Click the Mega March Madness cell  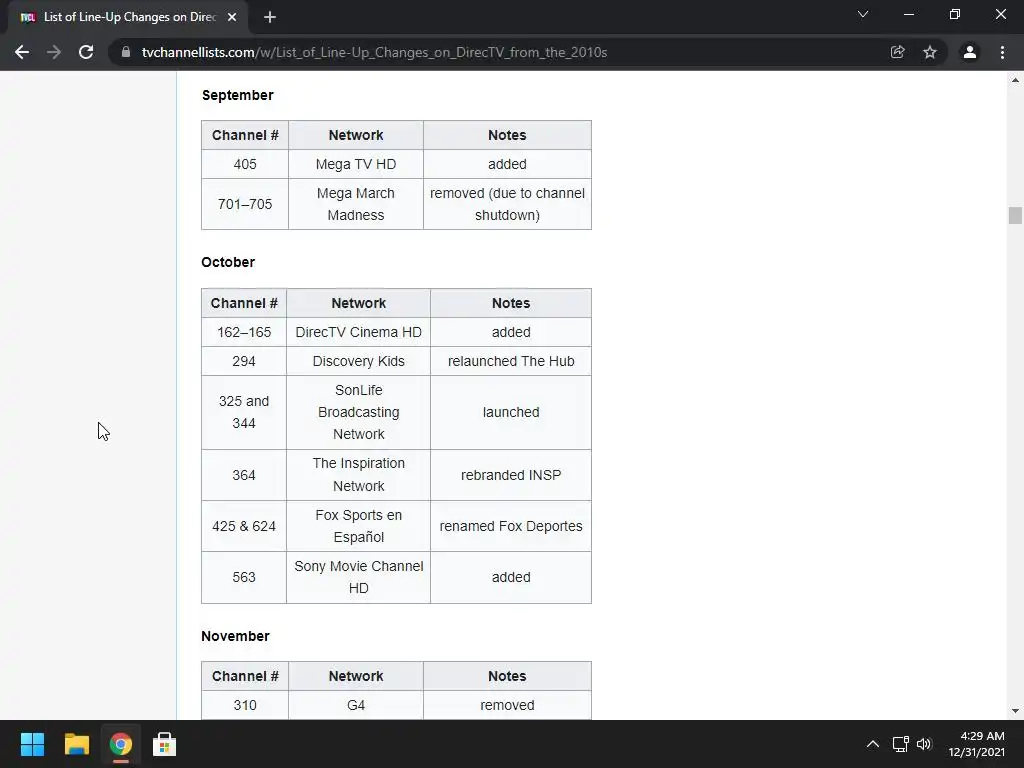[x=356, y=204]
